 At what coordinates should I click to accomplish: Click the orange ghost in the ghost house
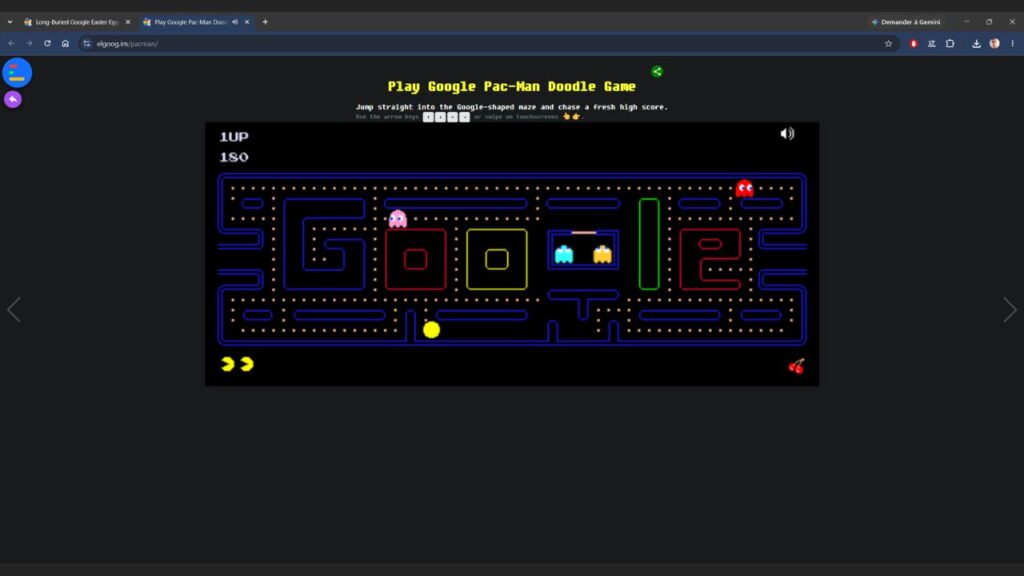pos(602,254)
